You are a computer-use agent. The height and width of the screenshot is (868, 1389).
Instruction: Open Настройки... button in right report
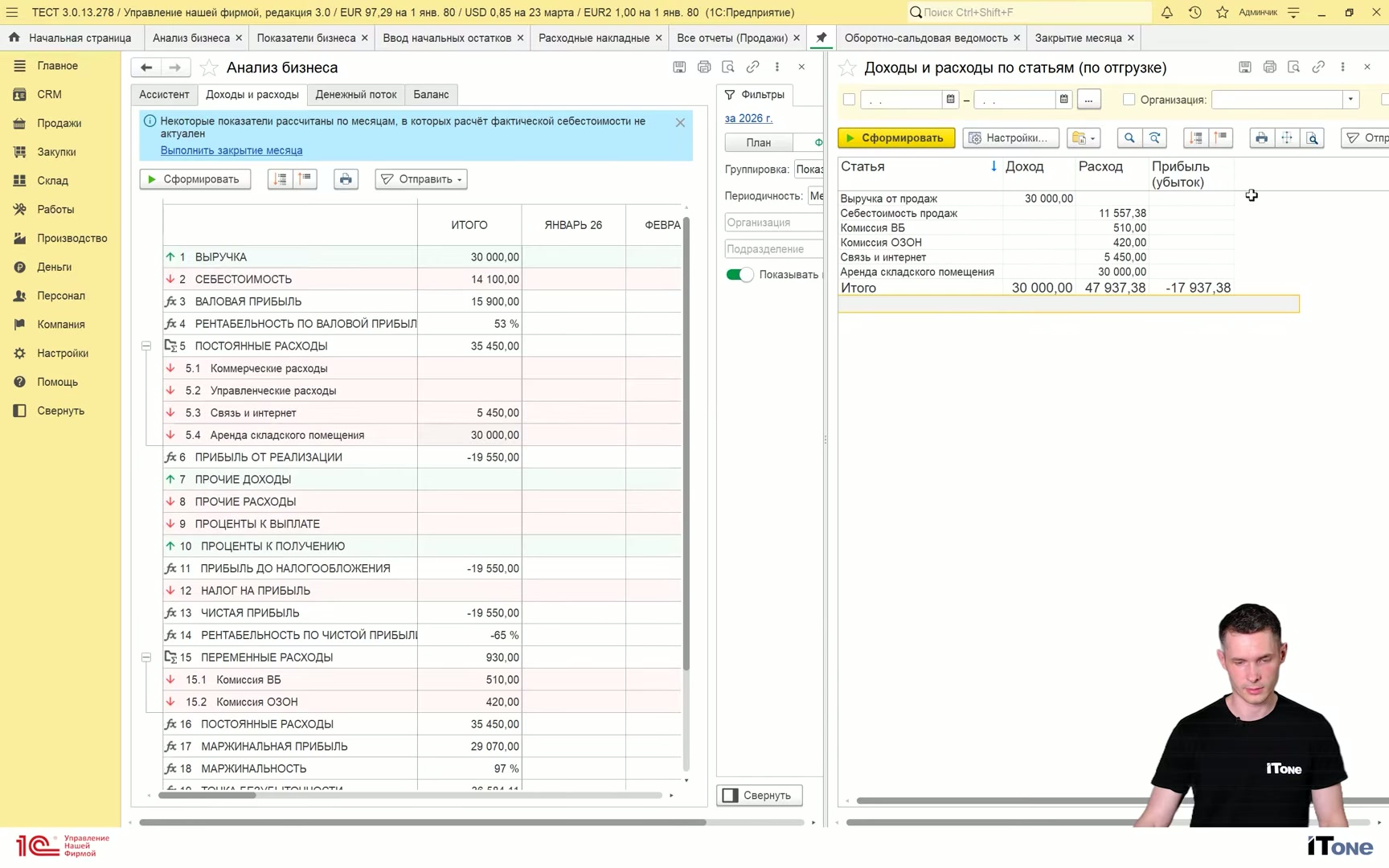click(1010, 138)
